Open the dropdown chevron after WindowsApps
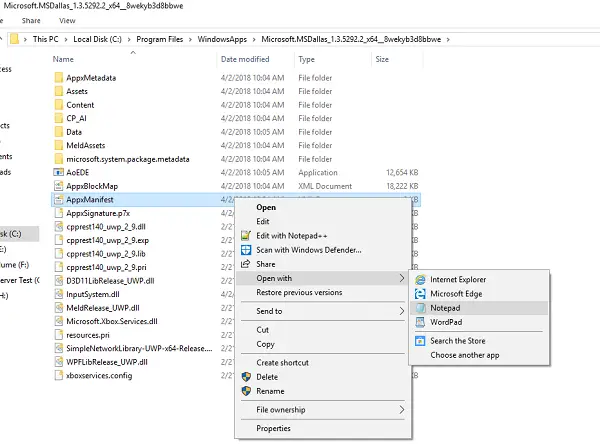 254,39
